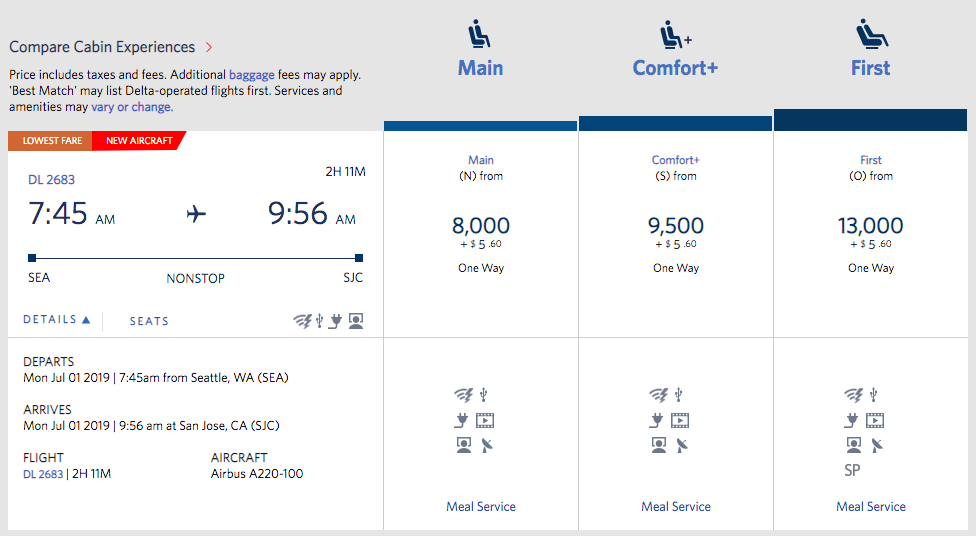The width and height of the screenshot is (976, 536).
Task: Click the power outlet icon in the Main amenities
Action: pos(463,420)
